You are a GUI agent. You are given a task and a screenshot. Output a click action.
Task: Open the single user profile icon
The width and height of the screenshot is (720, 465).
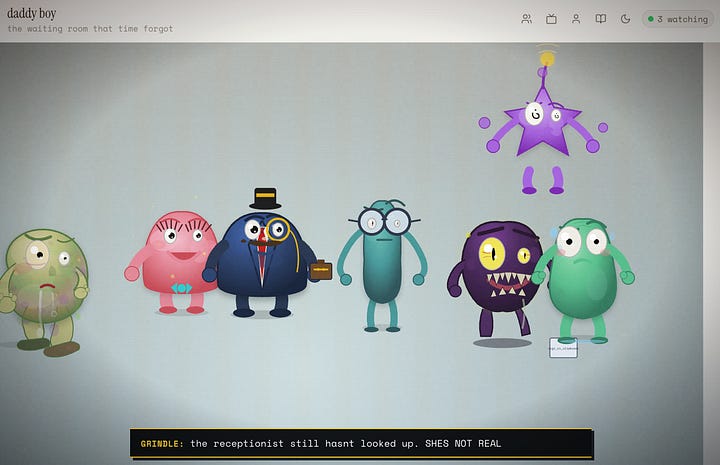click(576, 19)
